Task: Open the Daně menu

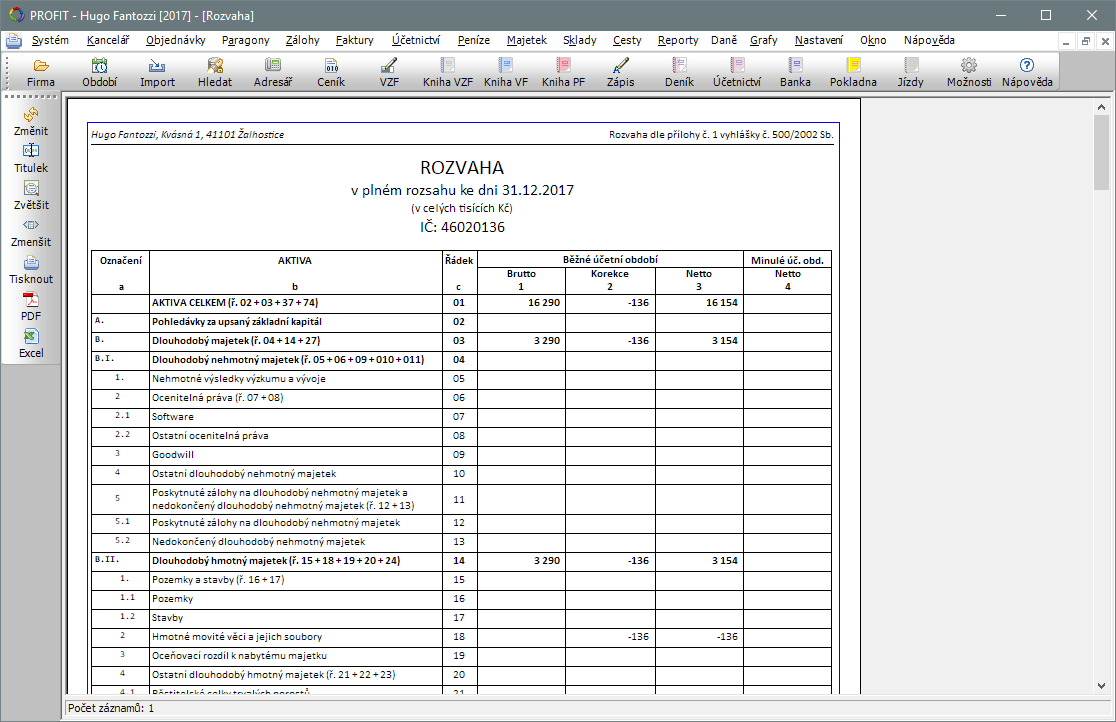Action: pyautogui.click(x=723, y=41)
